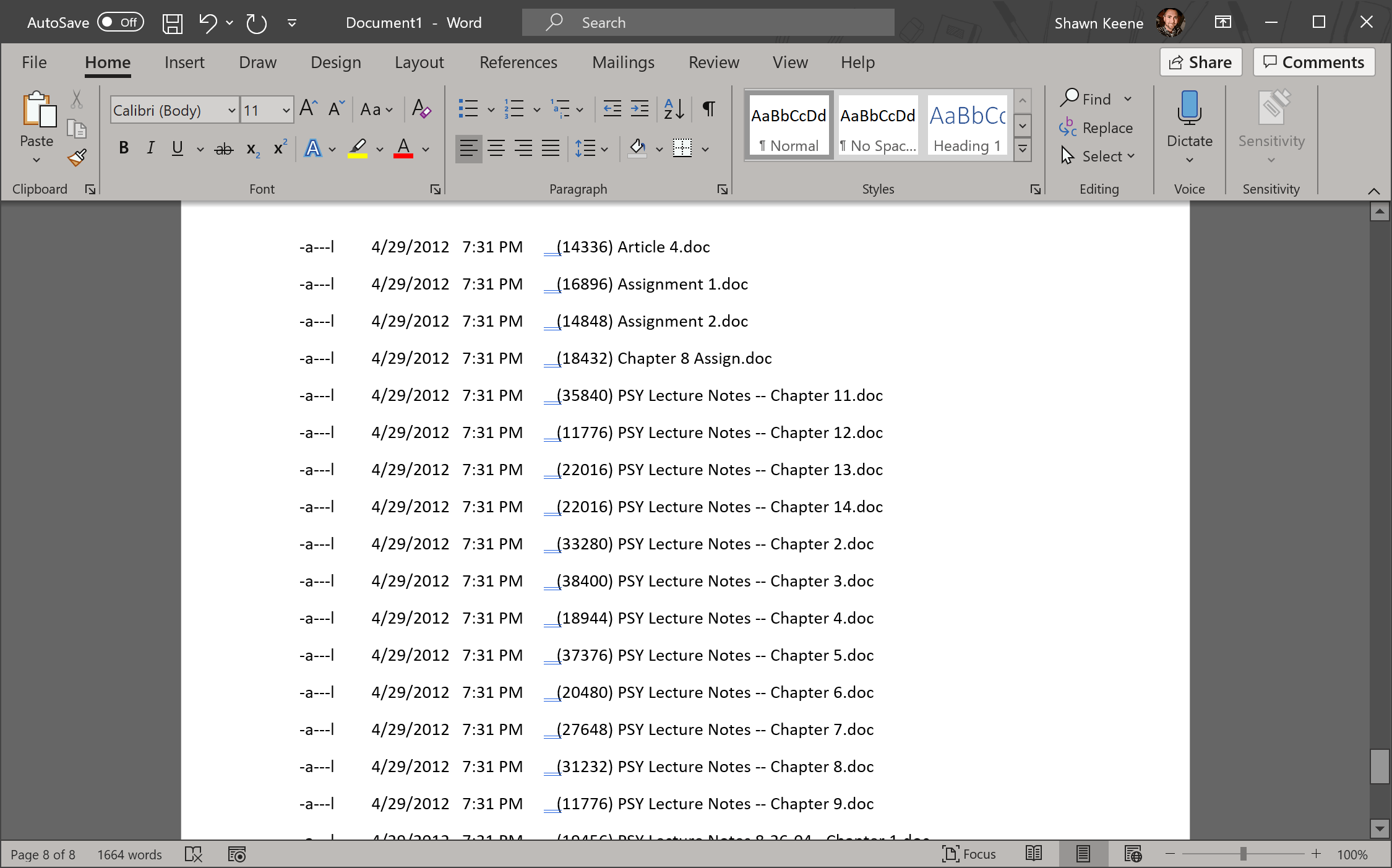
Task: Insert a bulleted list
Action: [468, 109]
